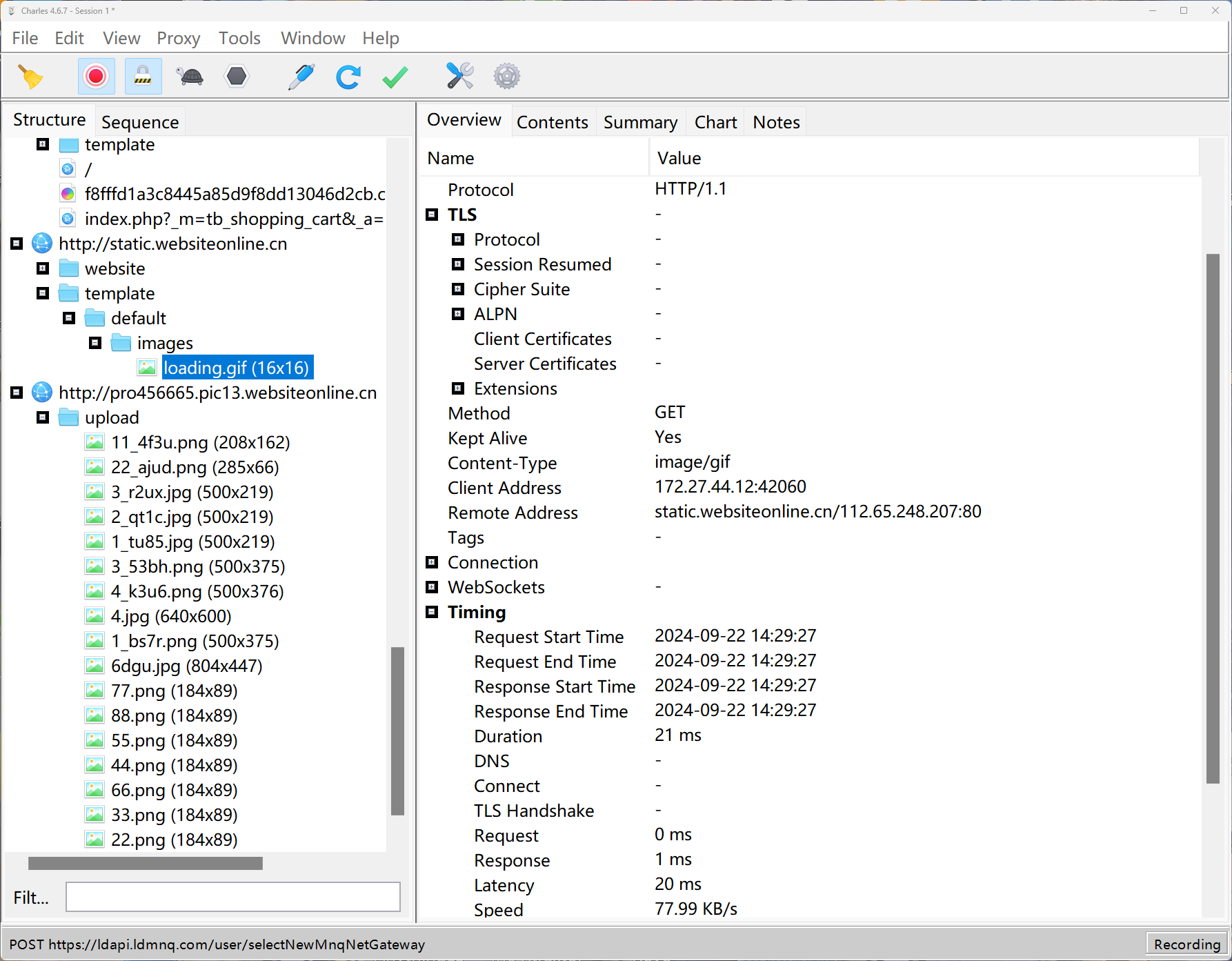This screenshot has height=961, width=1232.
Task: Switch to the Contents tab
Action: point(552,122)
